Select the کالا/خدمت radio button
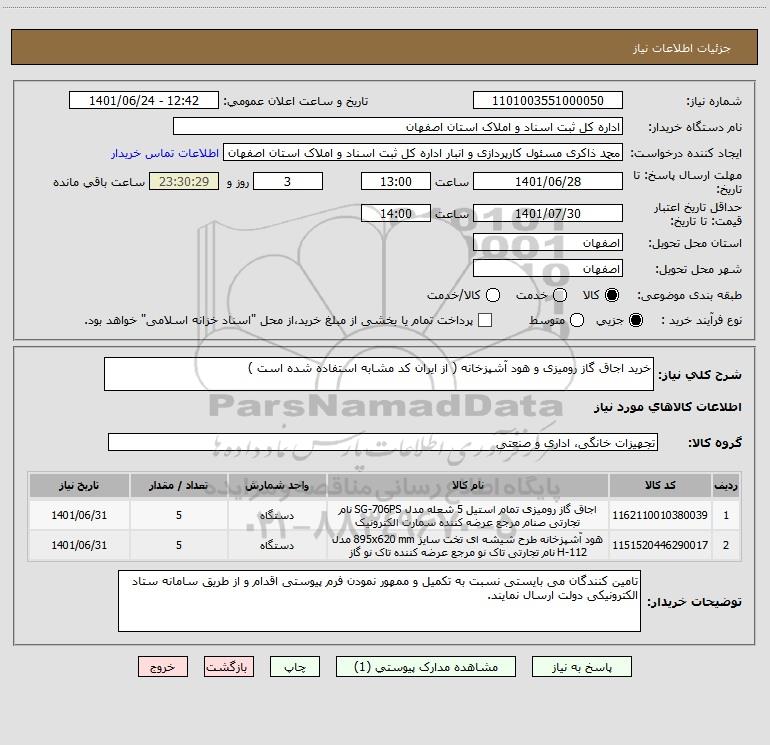Viewport: 770px width, 745px height. pyautogui.click(x=493, y=295)
